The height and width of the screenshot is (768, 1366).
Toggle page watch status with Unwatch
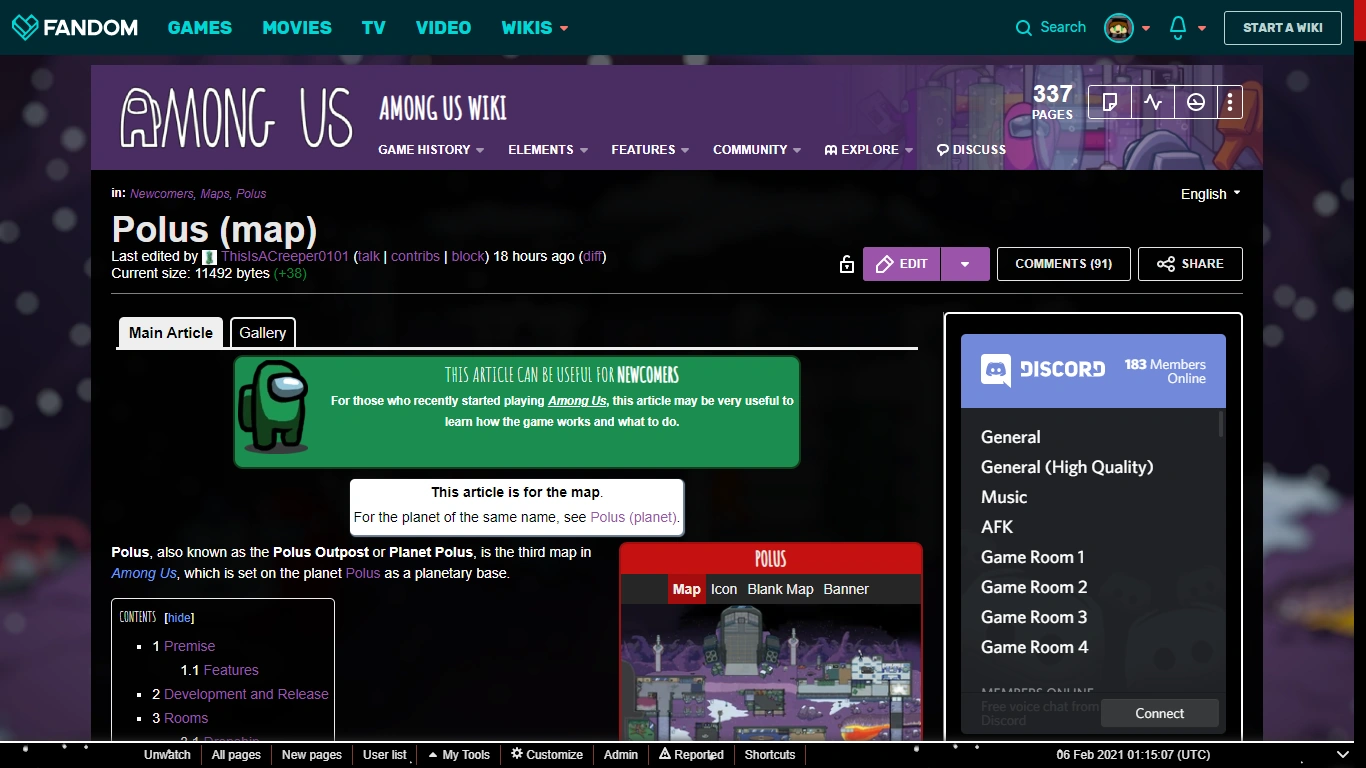point(167,755)
